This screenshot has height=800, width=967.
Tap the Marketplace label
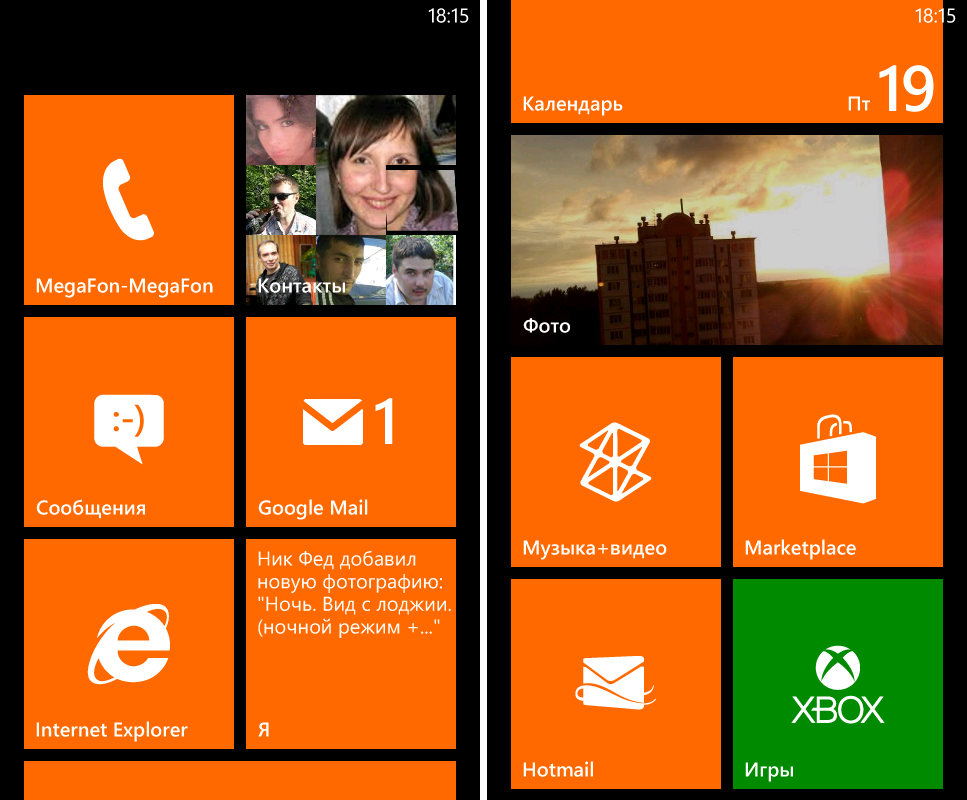pyautogui.click(x=800, y=548)
